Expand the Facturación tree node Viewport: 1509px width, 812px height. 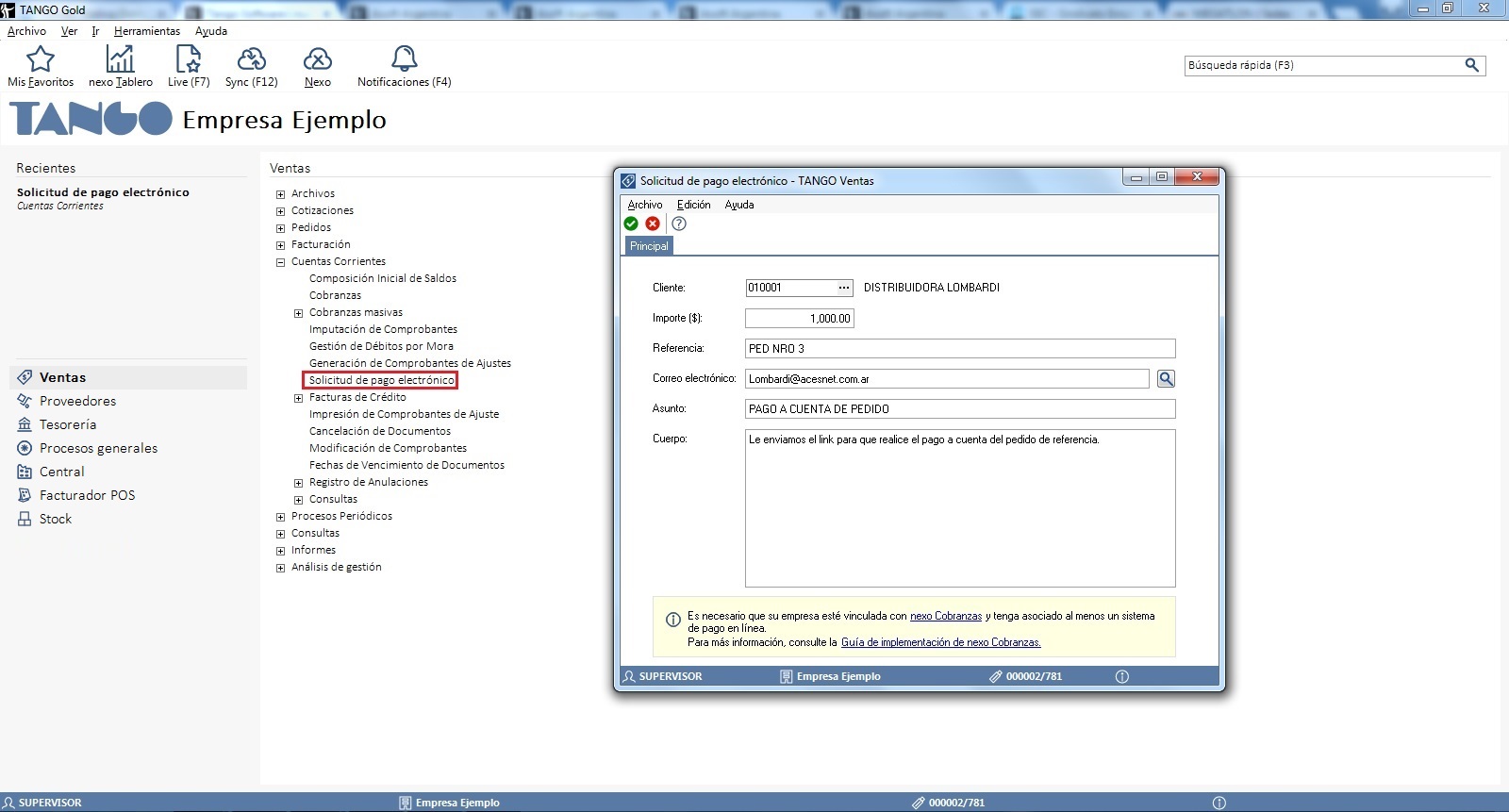[x=280, y=245]
